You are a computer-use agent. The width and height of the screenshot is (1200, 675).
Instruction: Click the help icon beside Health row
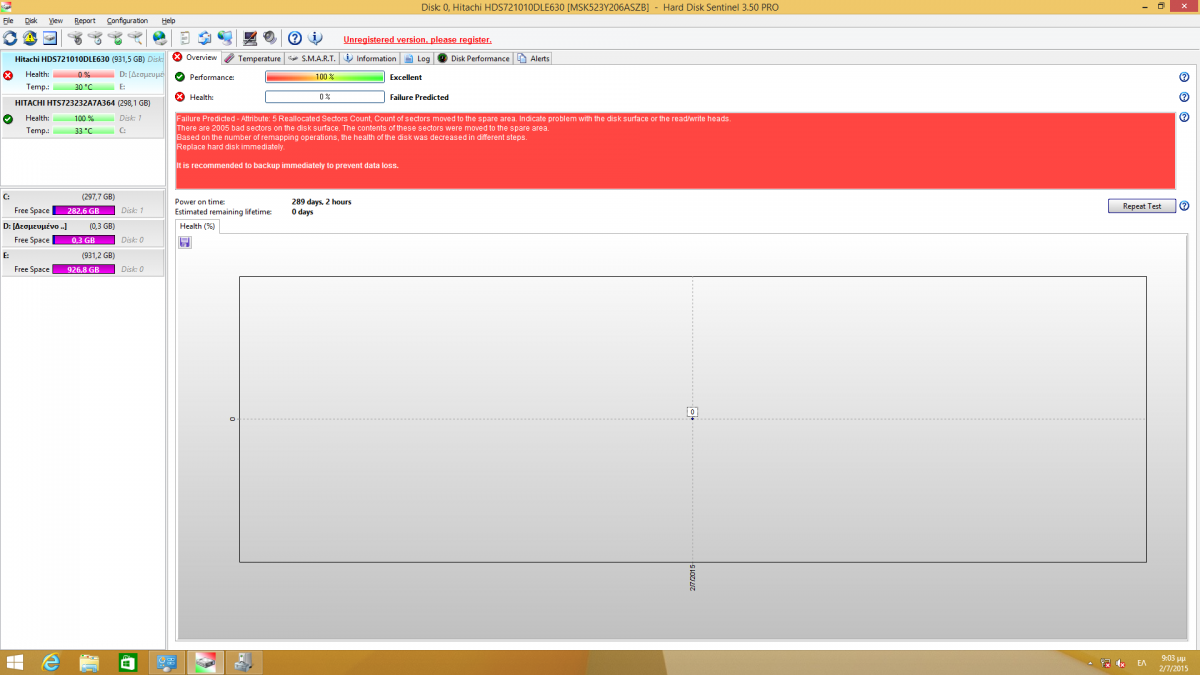pos(1184,97)
